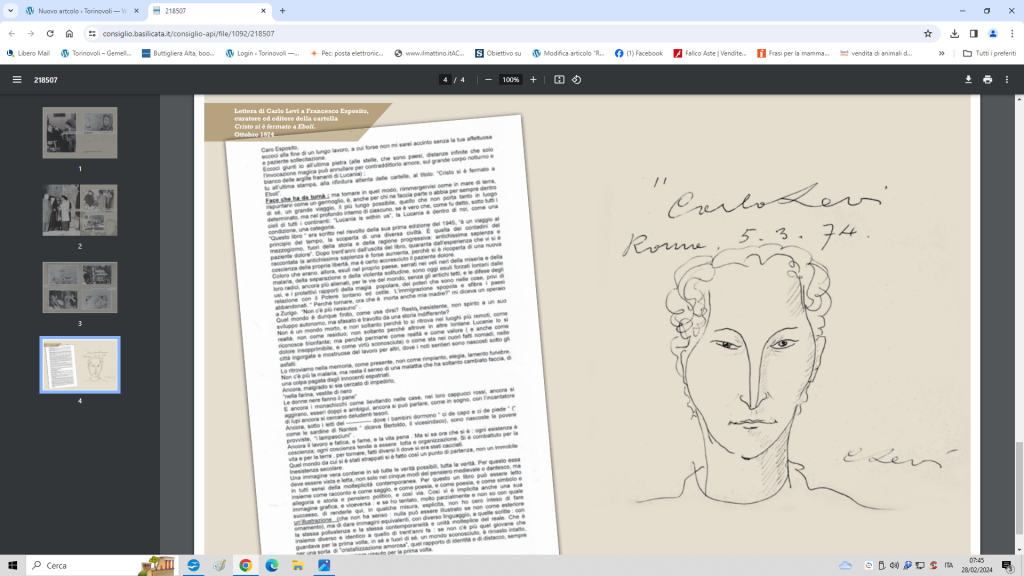Select page 4 thumbnail
Screen dimensions: 1024x576
80,365
